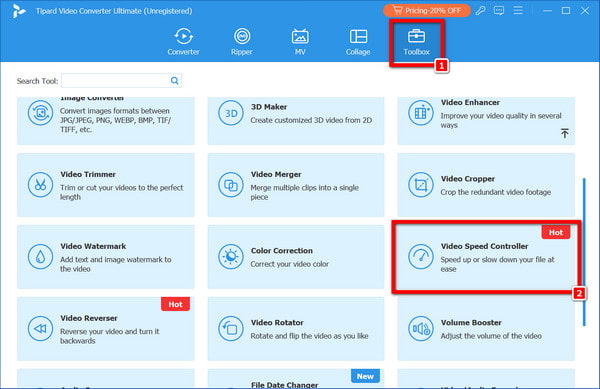Click the window title text

114,11
